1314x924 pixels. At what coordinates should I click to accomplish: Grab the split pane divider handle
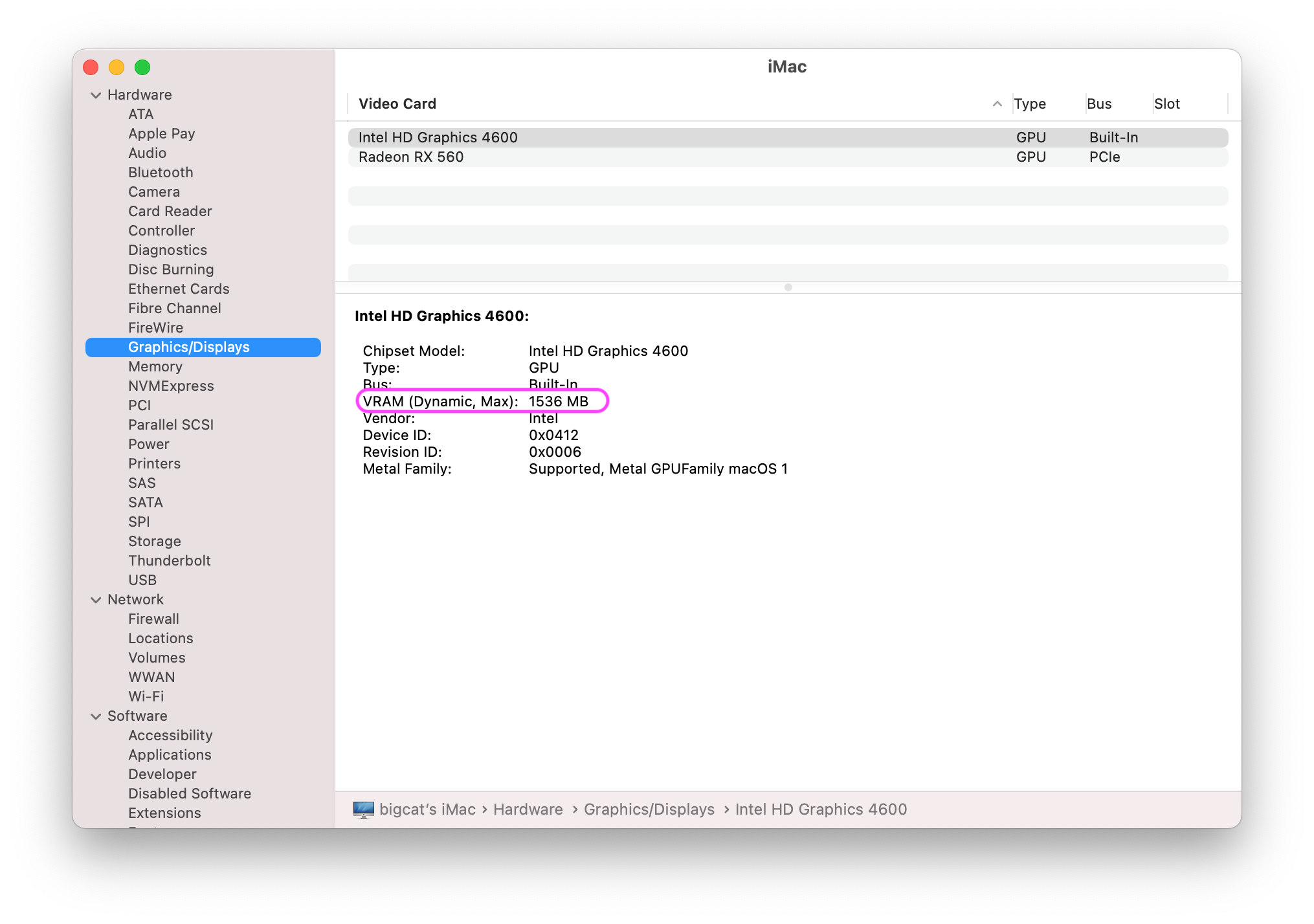(788, 287)
